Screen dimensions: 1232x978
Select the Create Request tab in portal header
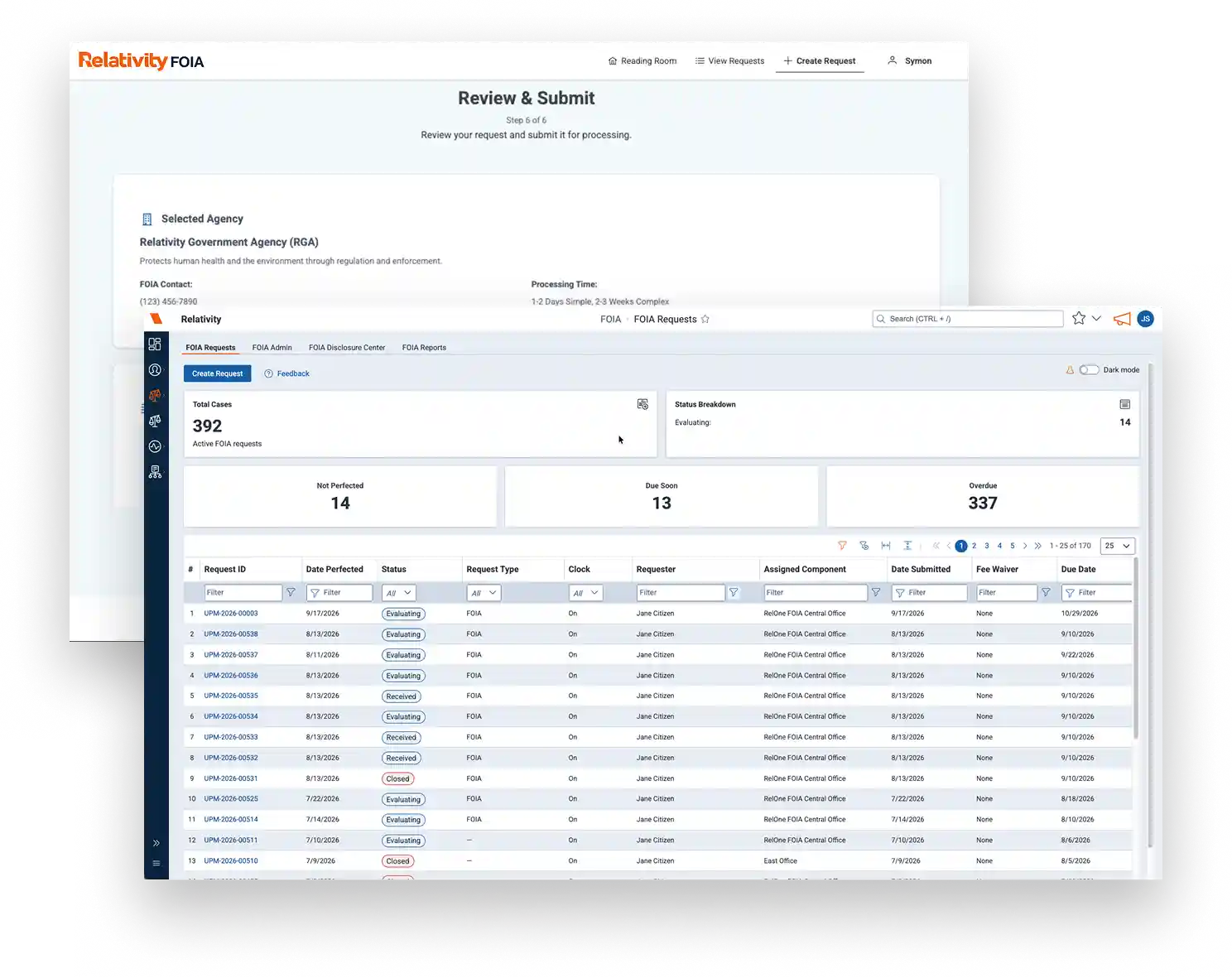tap(820, 61)
